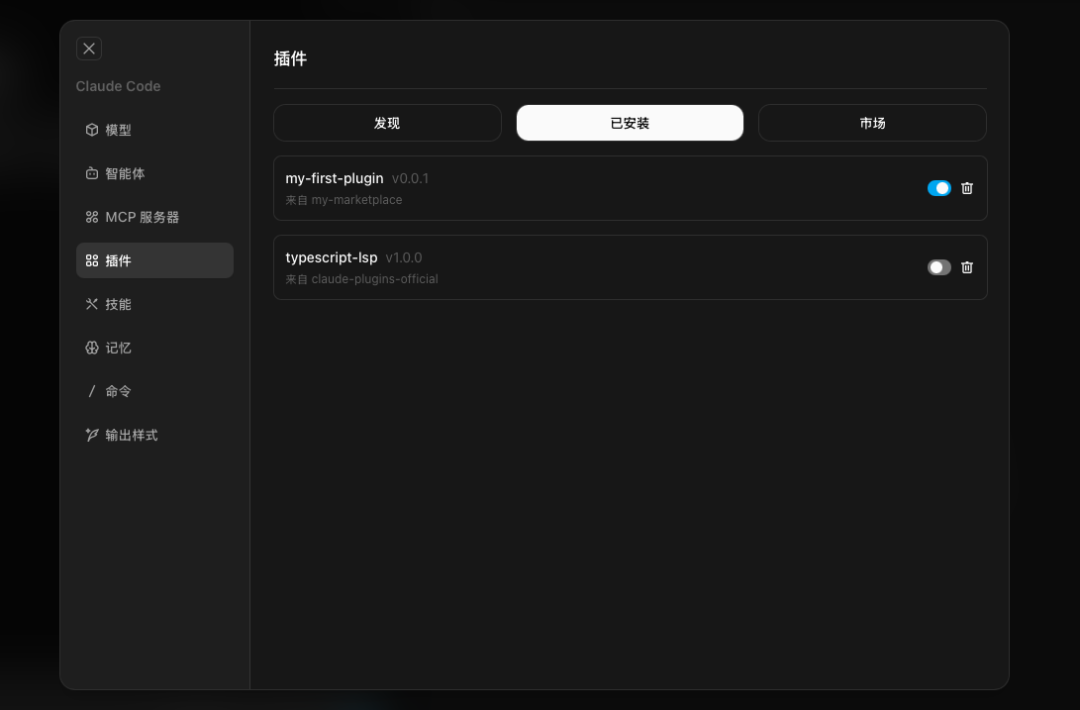This screenshot has height=710, width=1080.
Task: Click the cube icon next to 模型
Action: point(92,130)
